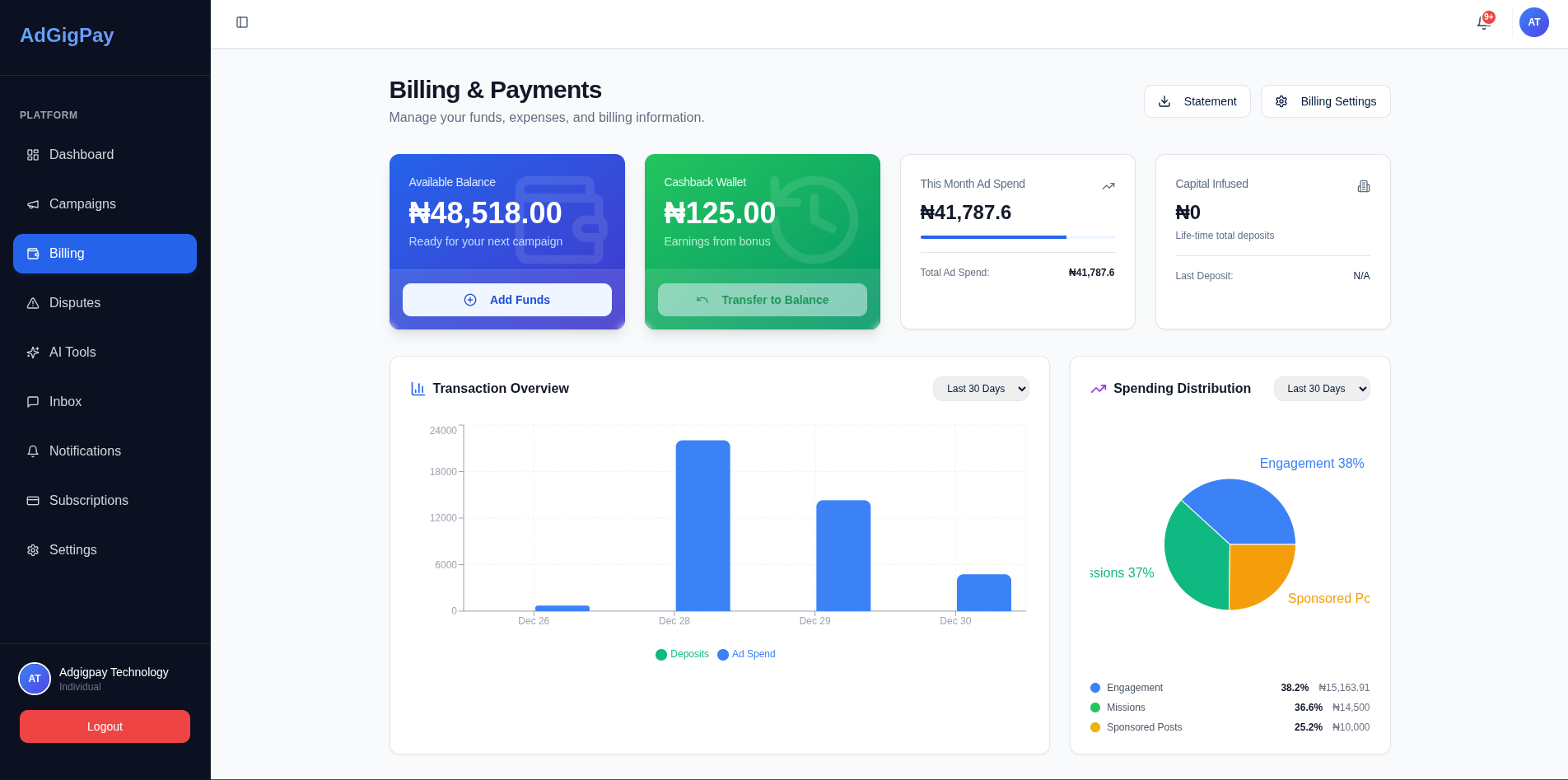Image resolution: width=1568 pixels, height=780 pixels.
Task: Click the Engagement 38% pie label
Action: click(1311, 464)
